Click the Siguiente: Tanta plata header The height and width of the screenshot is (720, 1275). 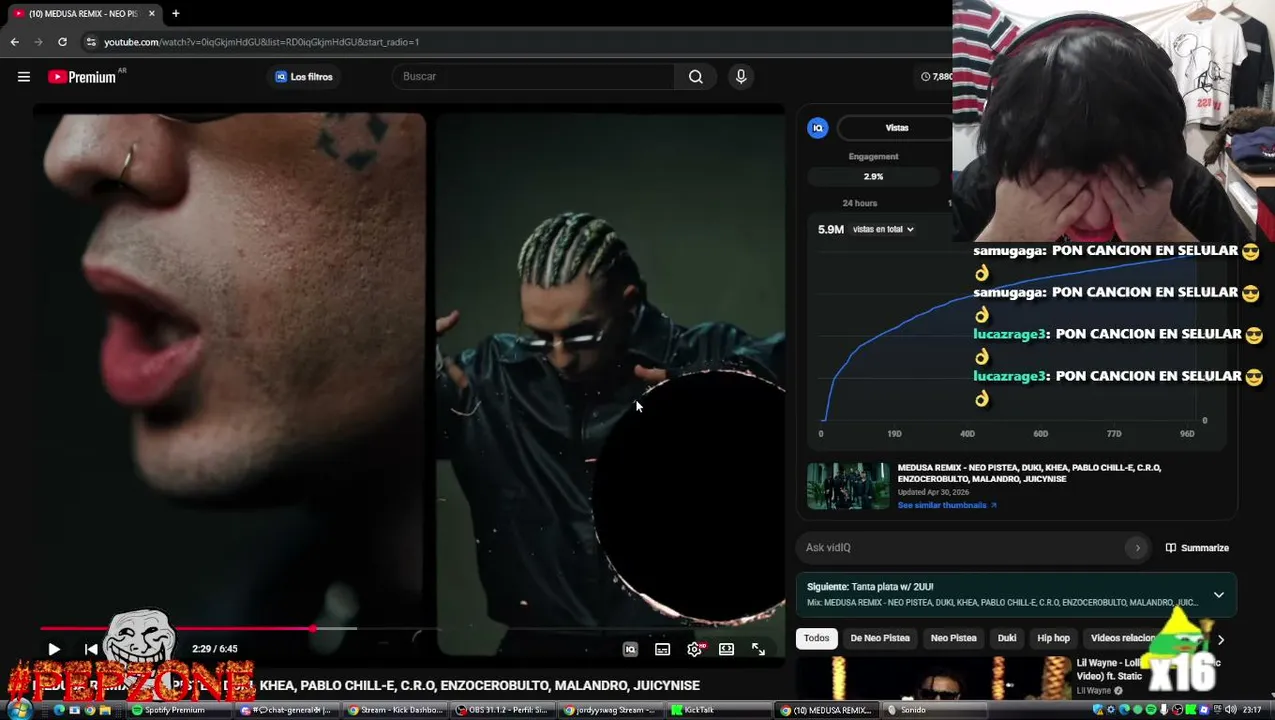[870, 587]
